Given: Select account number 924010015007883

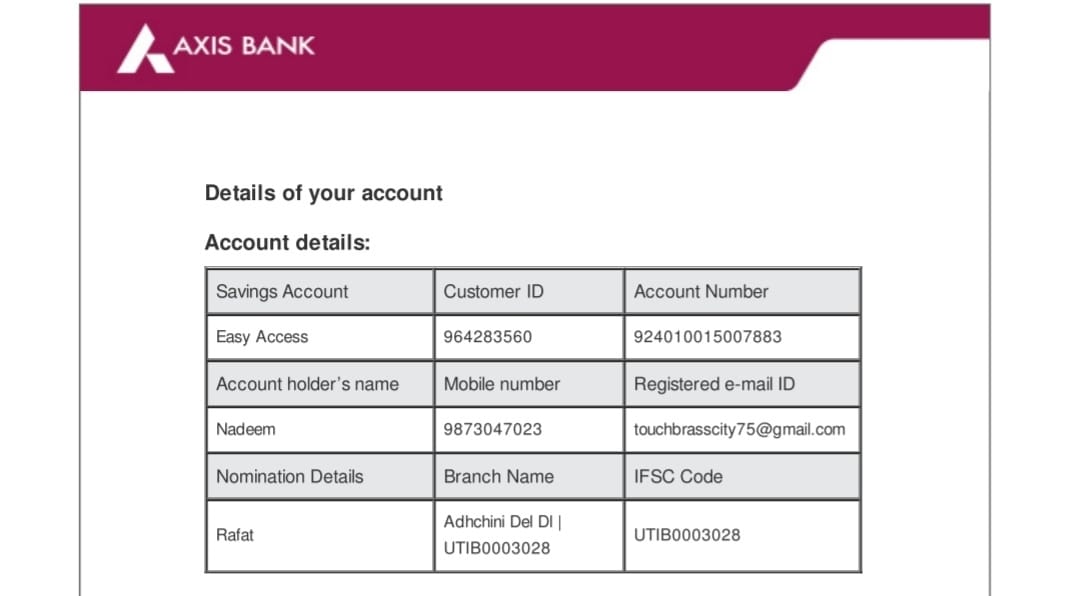Looking at the screenshot, I should pos(708,337).
